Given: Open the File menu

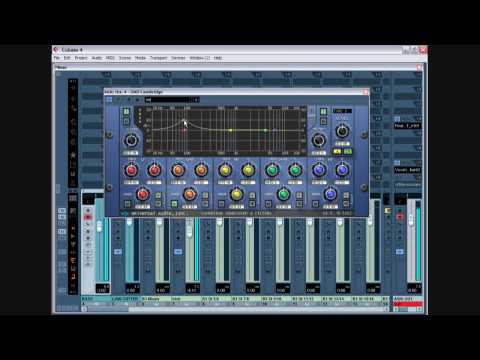Looking at the screenshot, I should pyautogui.click(x=57, y=58).
